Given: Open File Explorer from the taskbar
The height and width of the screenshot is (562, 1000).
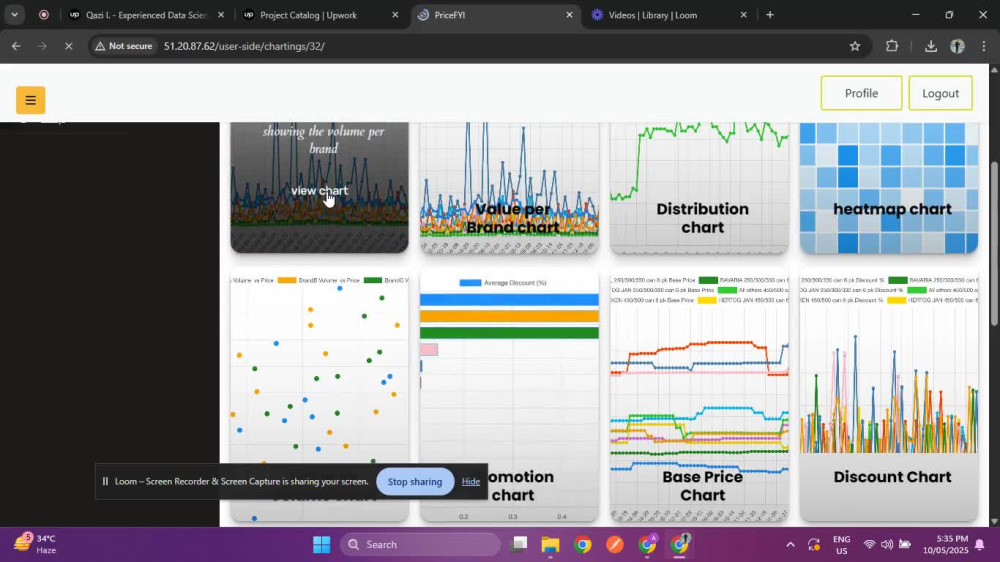Looking at the screenshot, I should 550,544.
